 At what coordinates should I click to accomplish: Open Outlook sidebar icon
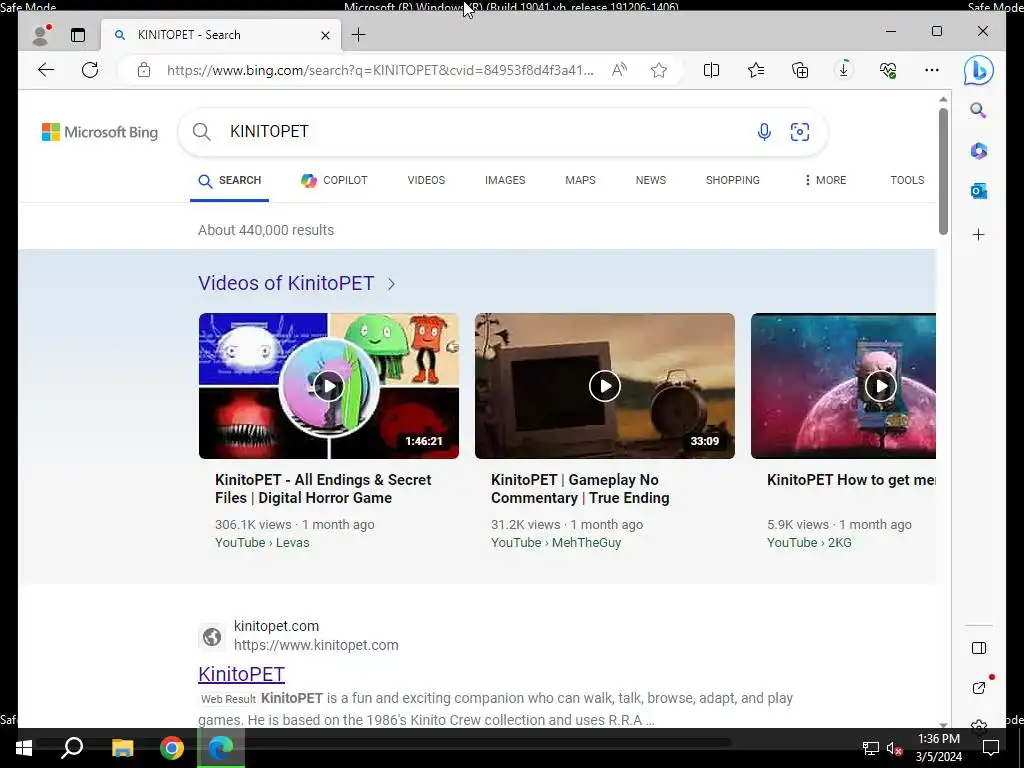(x=978, y=191)
